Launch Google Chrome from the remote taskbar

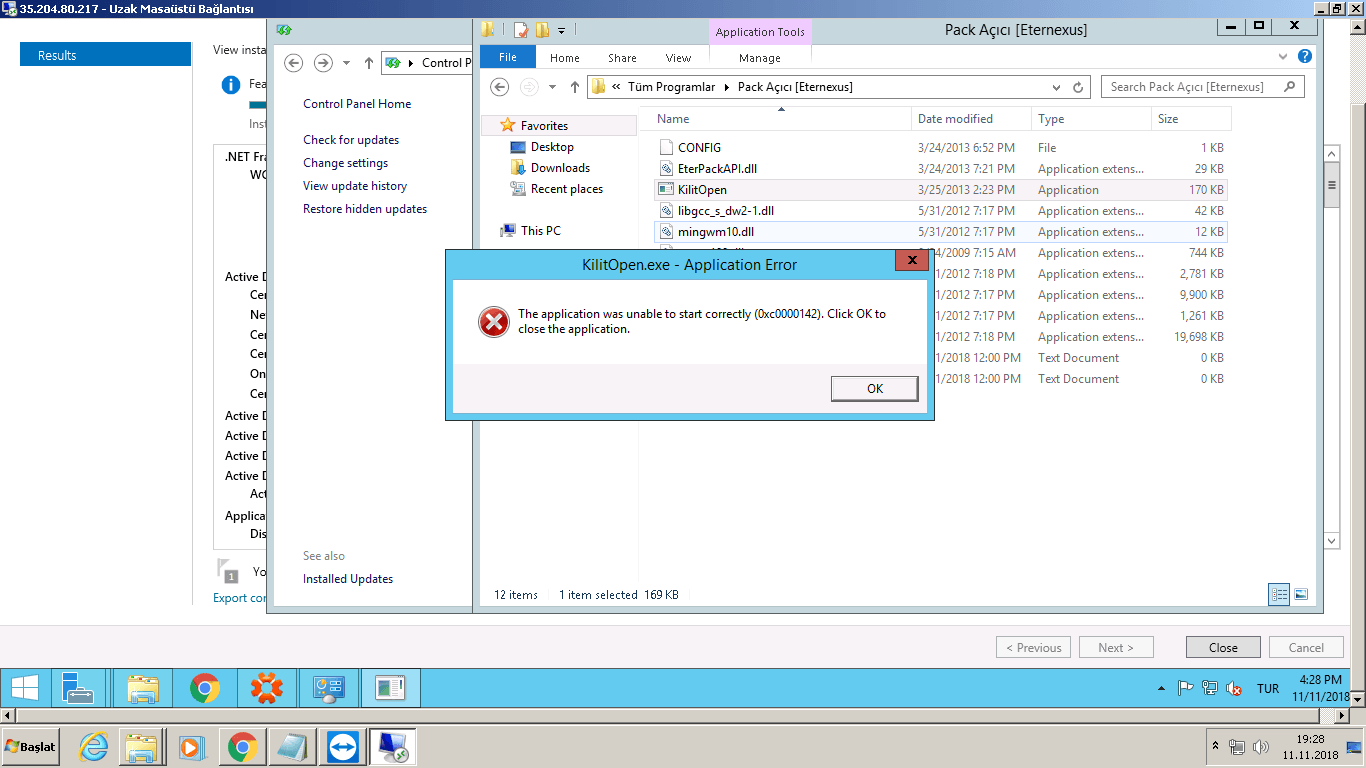(205, 688)
